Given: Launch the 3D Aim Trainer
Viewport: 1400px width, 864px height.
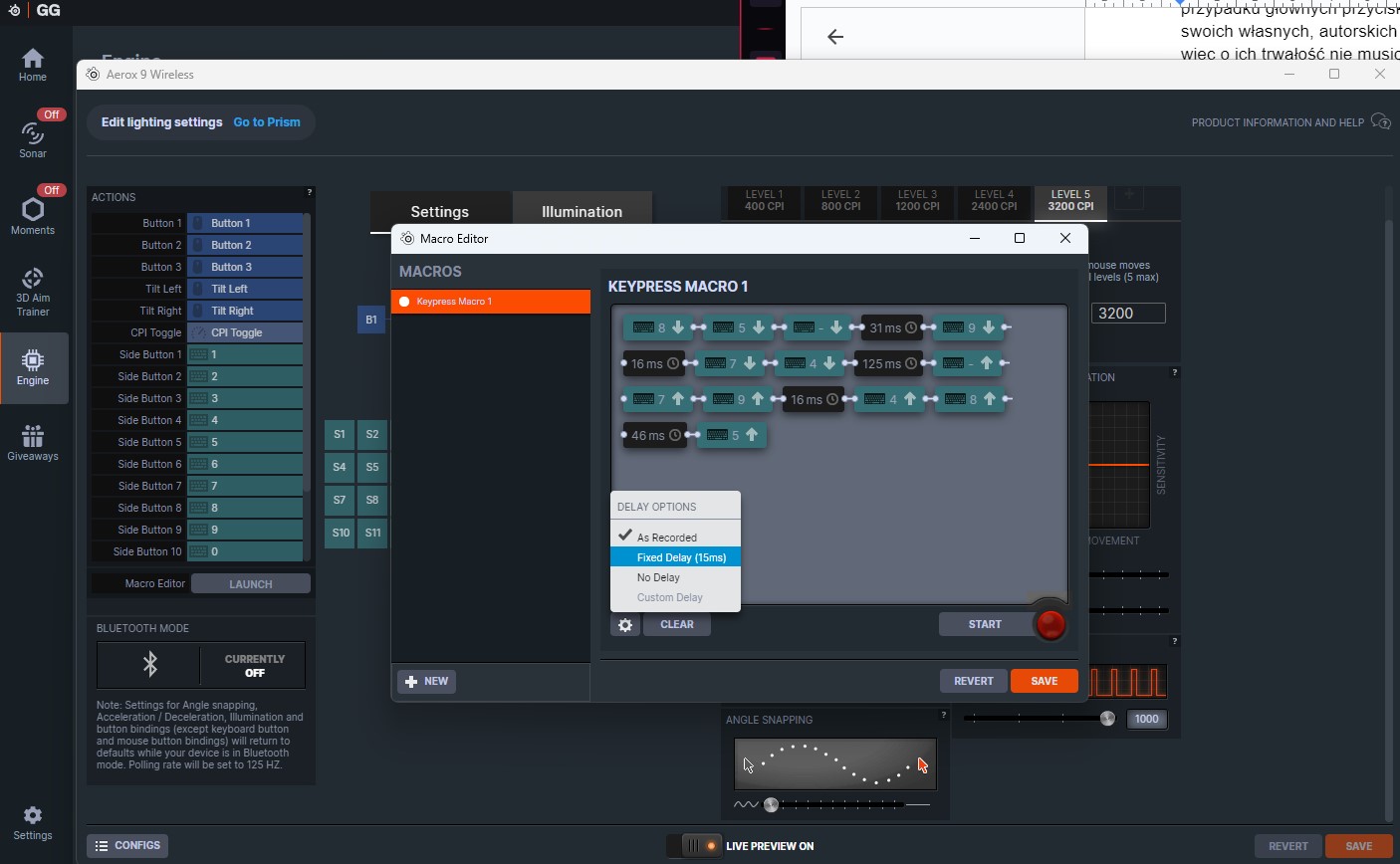Looking at the screenshot, I should [33, 291].
